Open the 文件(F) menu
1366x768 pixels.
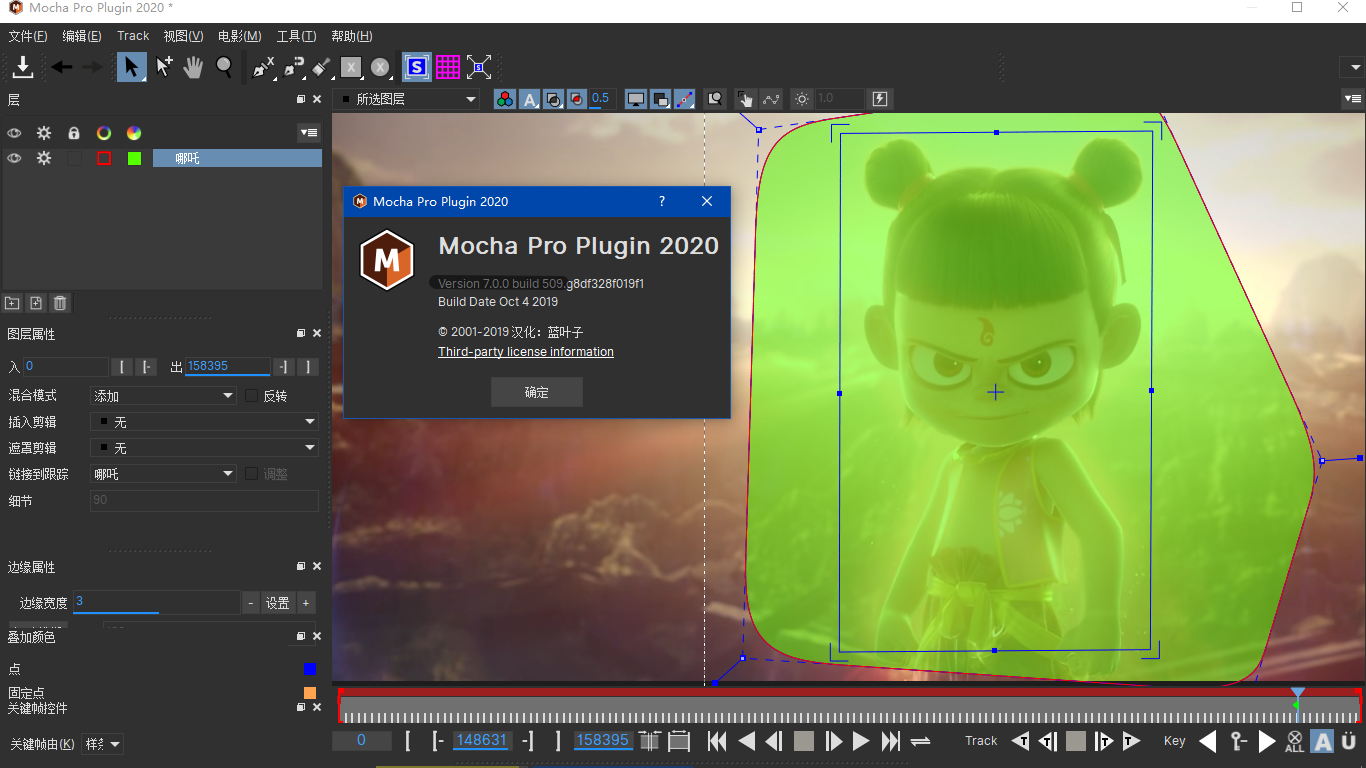tap(28, 36)
